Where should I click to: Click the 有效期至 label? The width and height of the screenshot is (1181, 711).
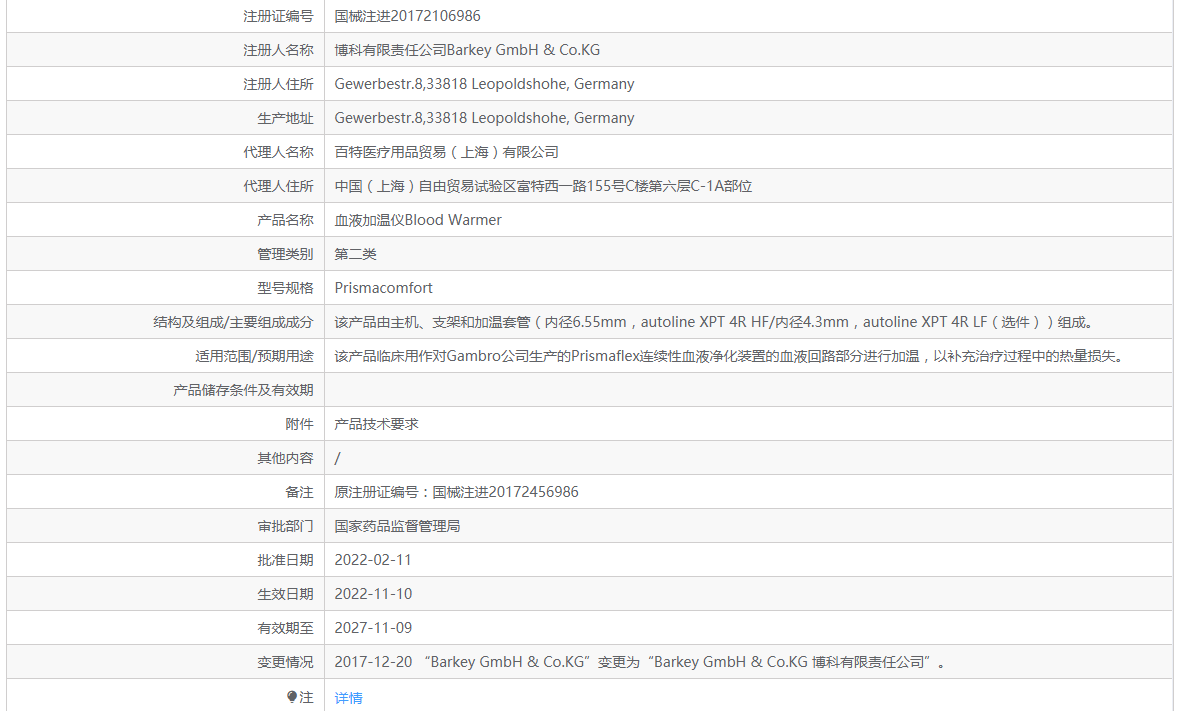coord(285,627)
